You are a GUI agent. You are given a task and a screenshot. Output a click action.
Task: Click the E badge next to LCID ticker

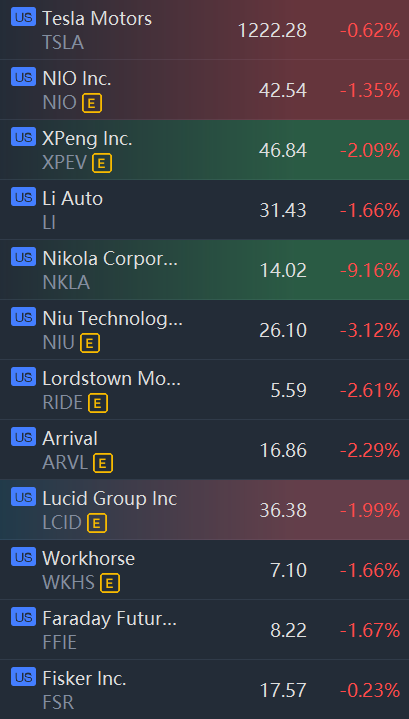point(97,524)
